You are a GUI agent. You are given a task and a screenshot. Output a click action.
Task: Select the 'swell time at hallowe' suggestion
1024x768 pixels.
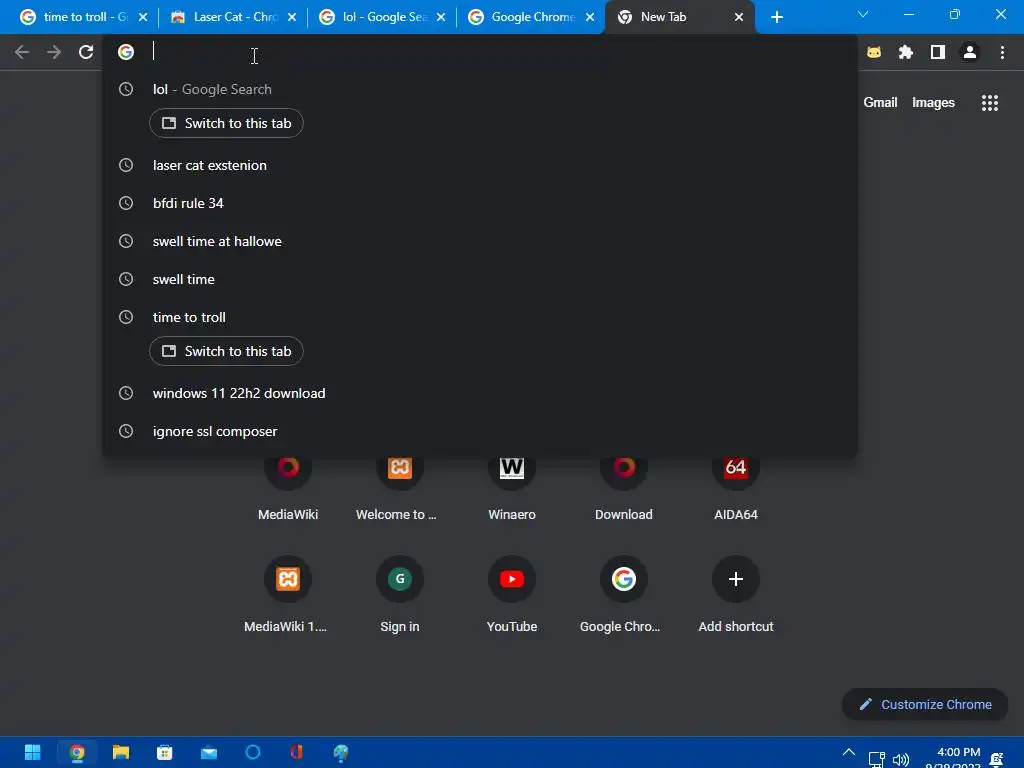pos(480,241)
